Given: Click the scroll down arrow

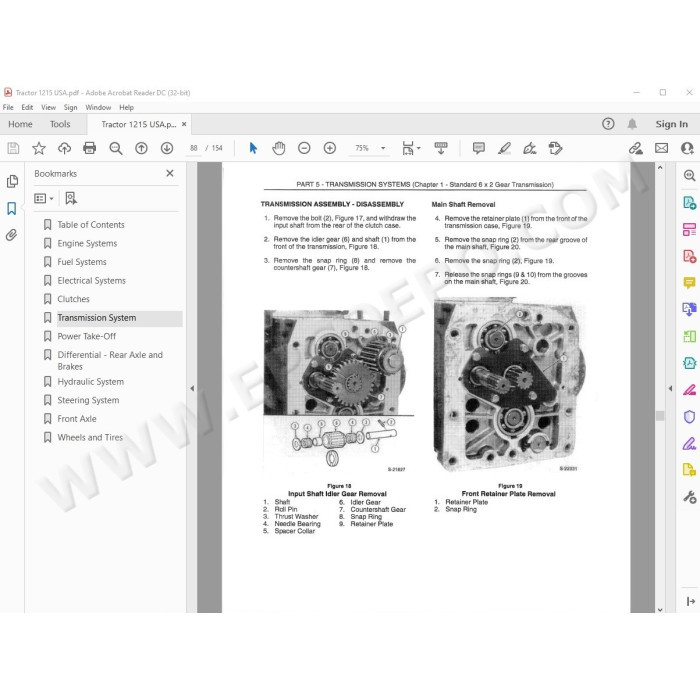Looking at the screenshot, I should (660, 609).
